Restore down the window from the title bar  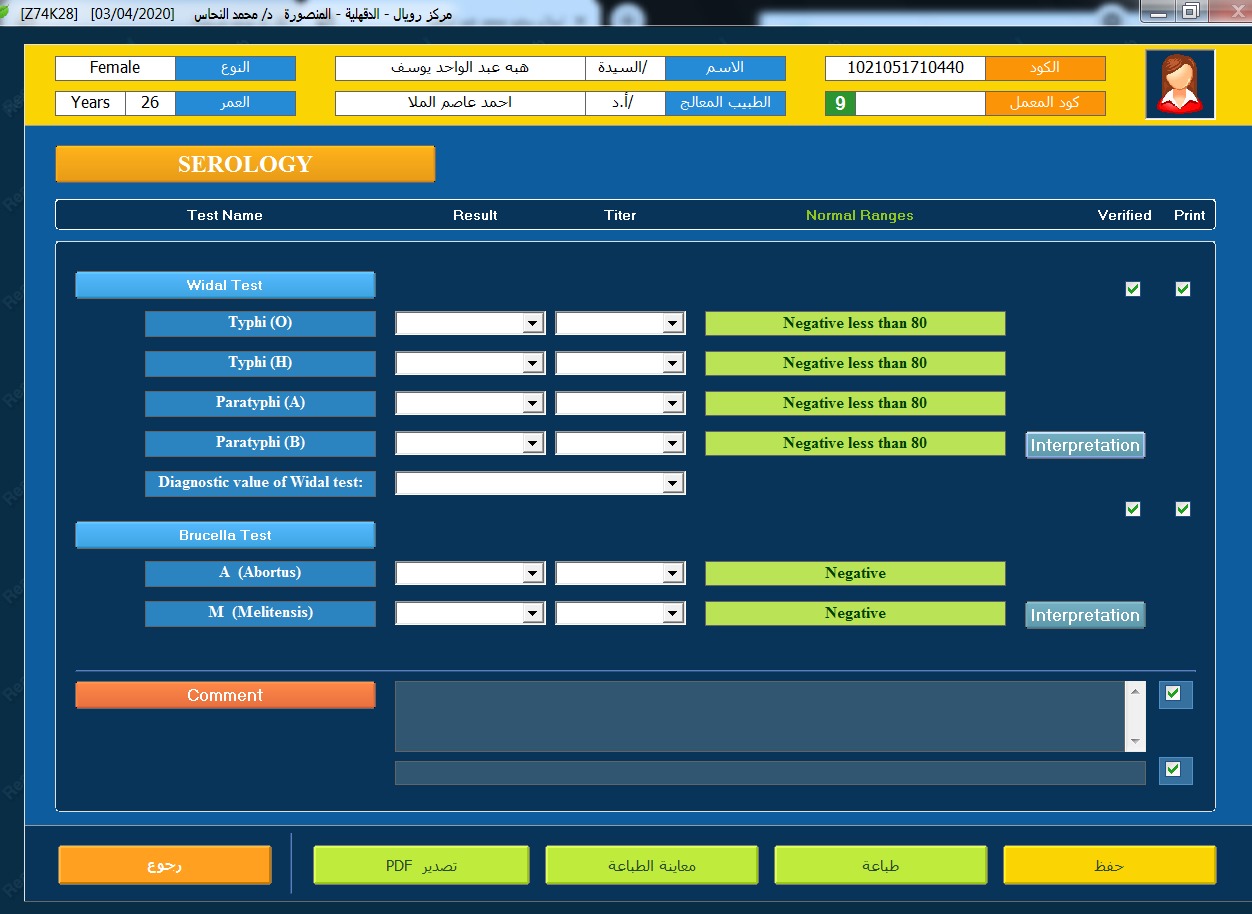click(1190, 12)
